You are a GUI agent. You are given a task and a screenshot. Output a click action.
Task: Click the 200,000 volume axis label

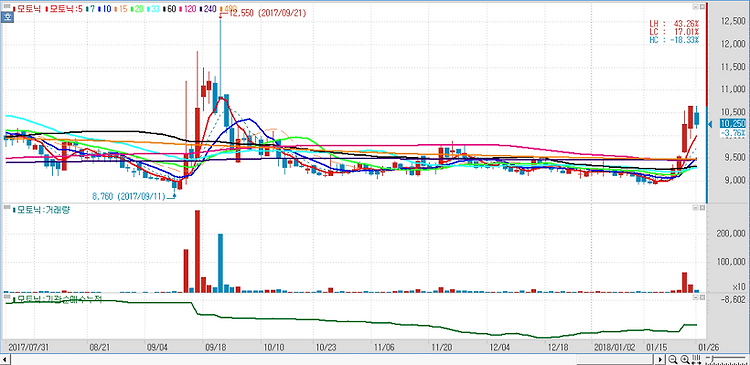point(732,233)
